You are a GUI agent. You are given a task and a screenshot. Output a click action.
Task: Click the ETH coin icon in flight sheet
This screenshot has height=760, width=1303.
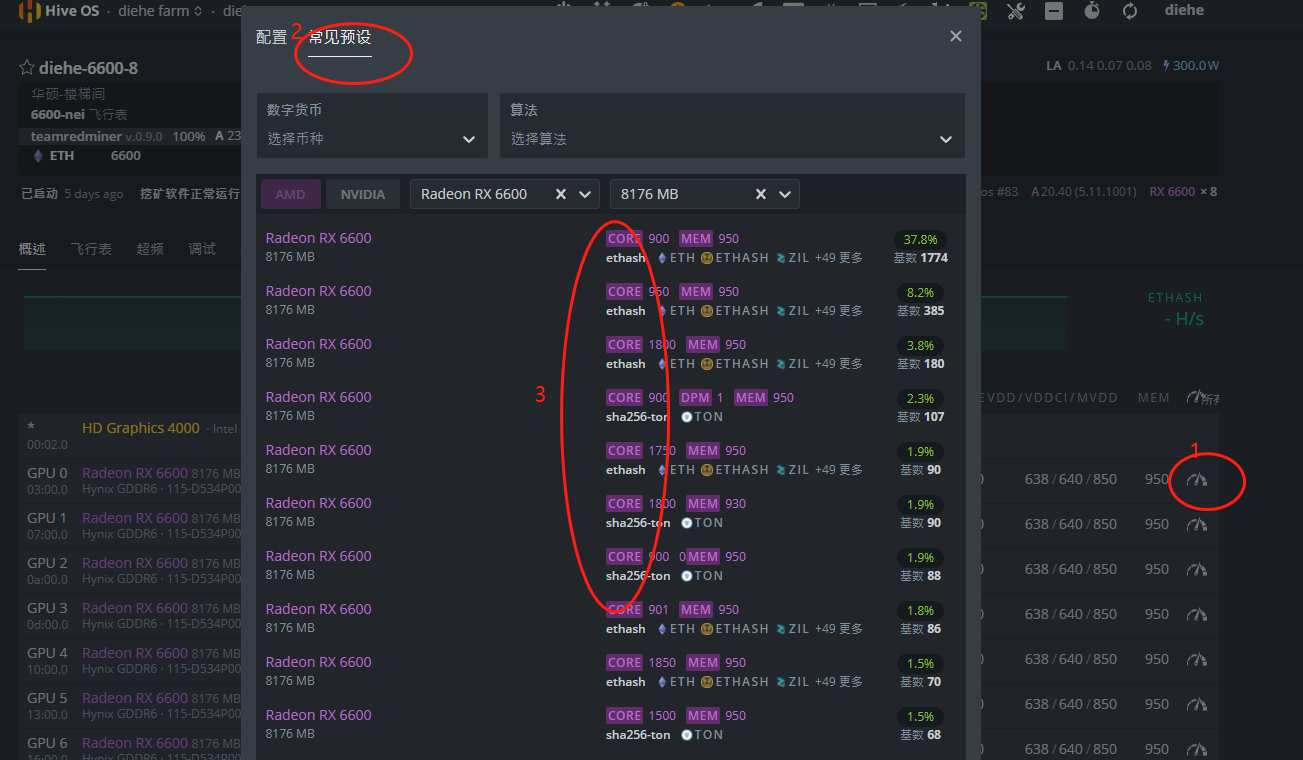pyautogui.click(x=39, y=156)
